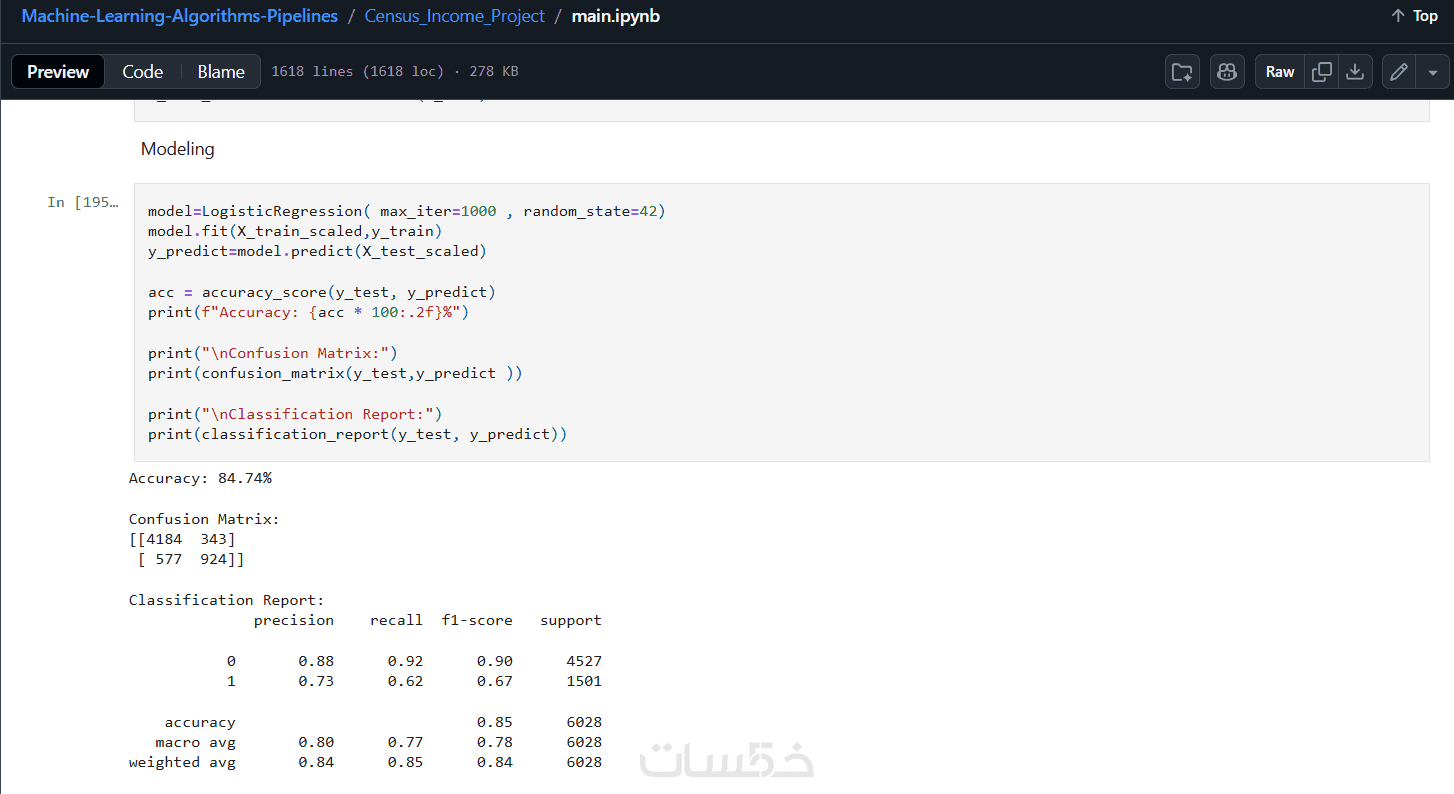This screenshot has width=1454, height=794.
Task: Click the print("\nConfusion Matrix:") code line
Action: (273, 353)
